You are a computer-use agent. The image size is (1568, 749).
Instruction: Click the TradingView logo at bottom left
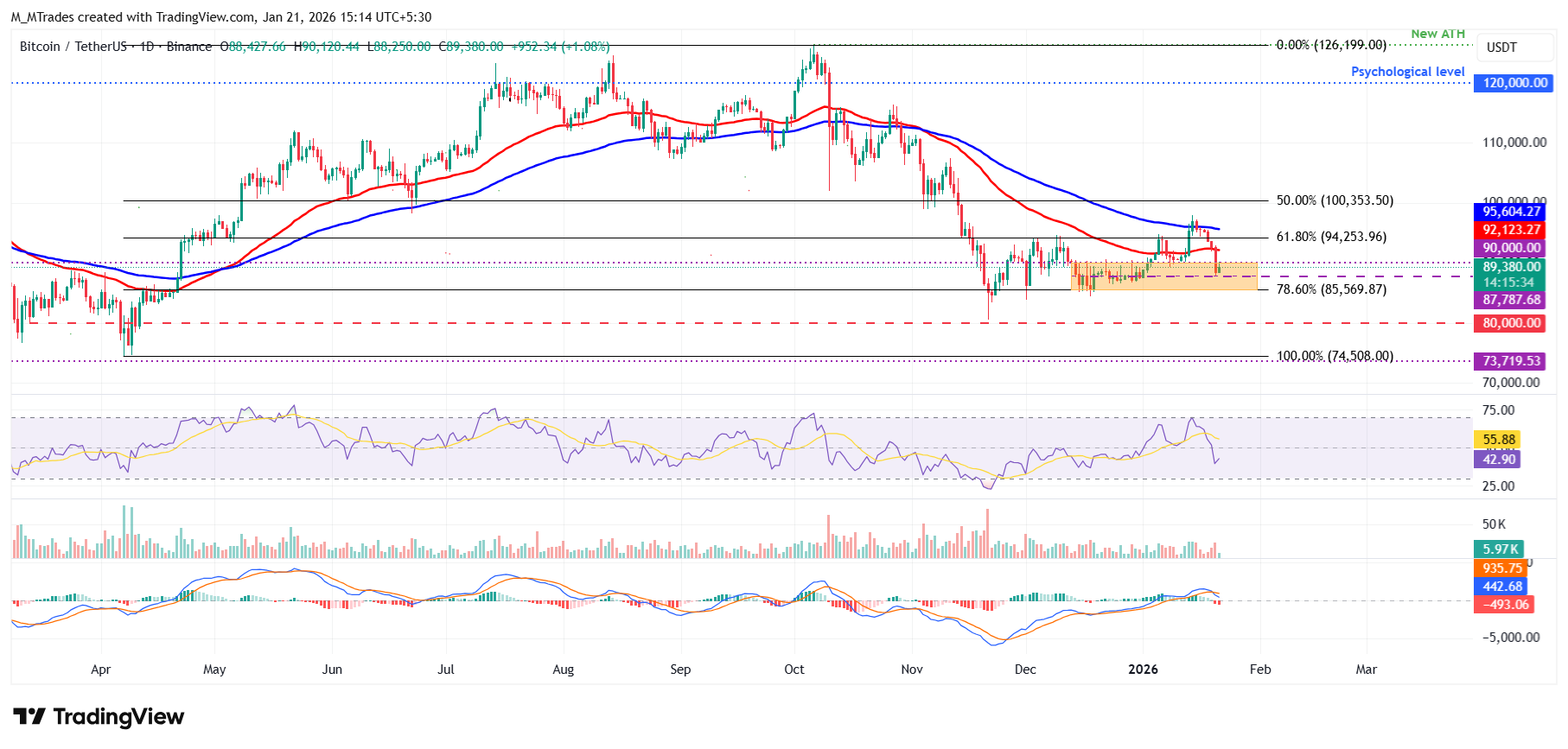click(x=99, y=717)
